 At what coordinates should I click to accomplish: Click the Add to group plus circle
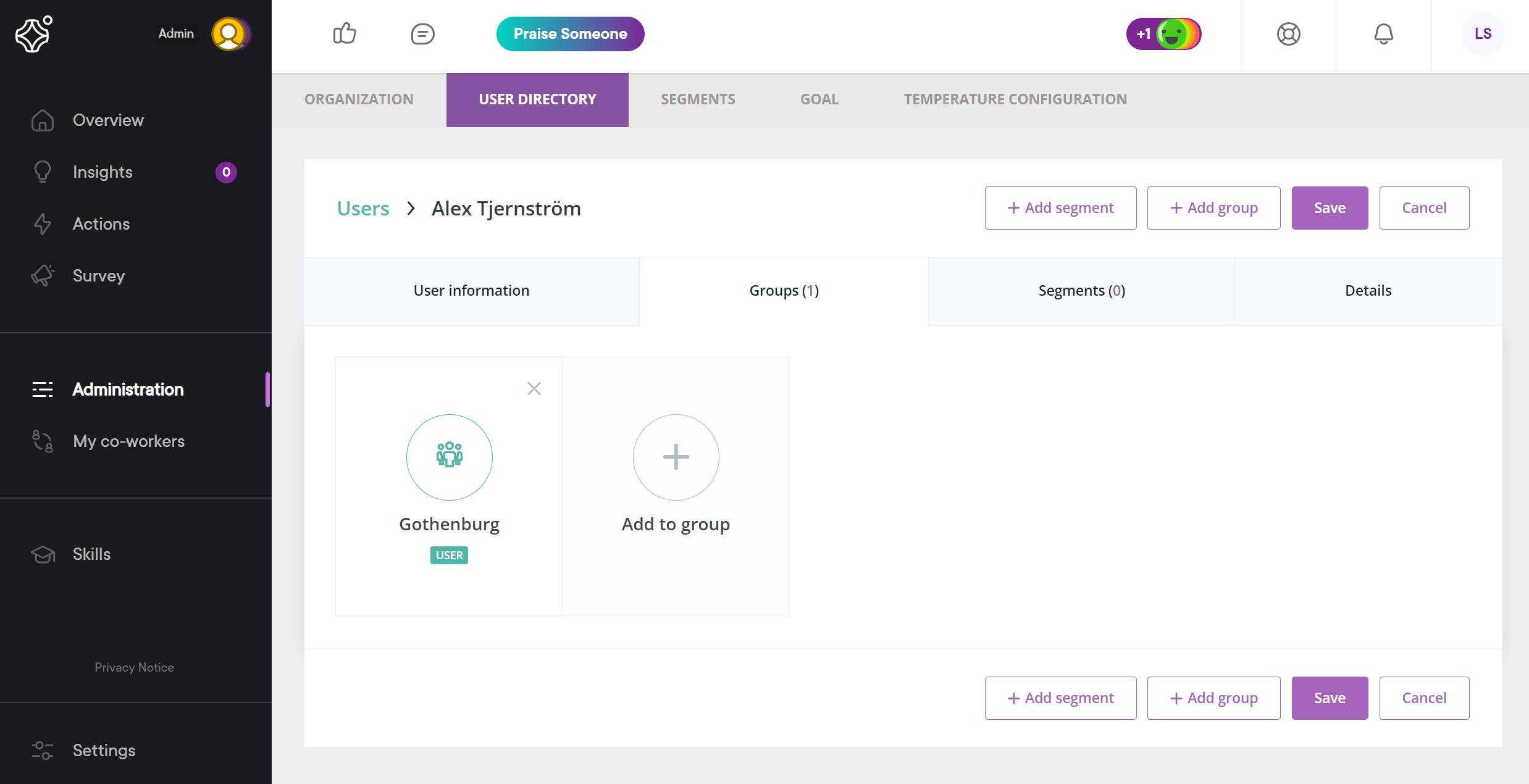pyautogui.click(x=676, y=457)
